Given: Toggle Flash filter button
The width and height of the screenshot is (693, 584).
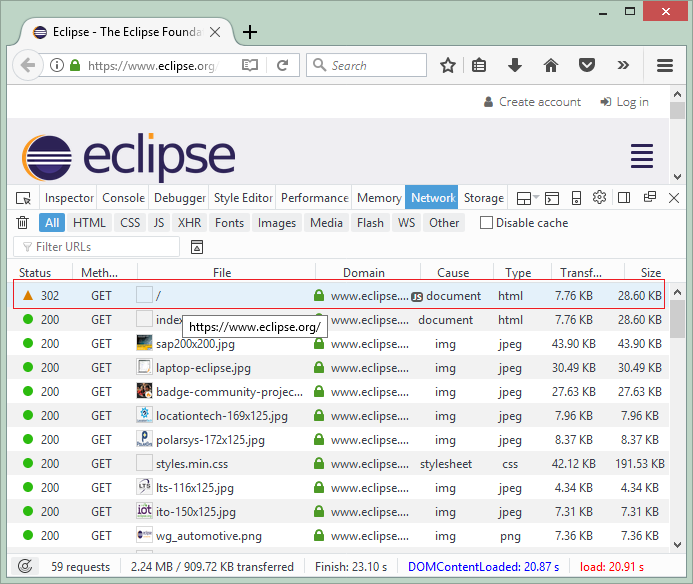Looking at the screenshot, I should (370, 222).
